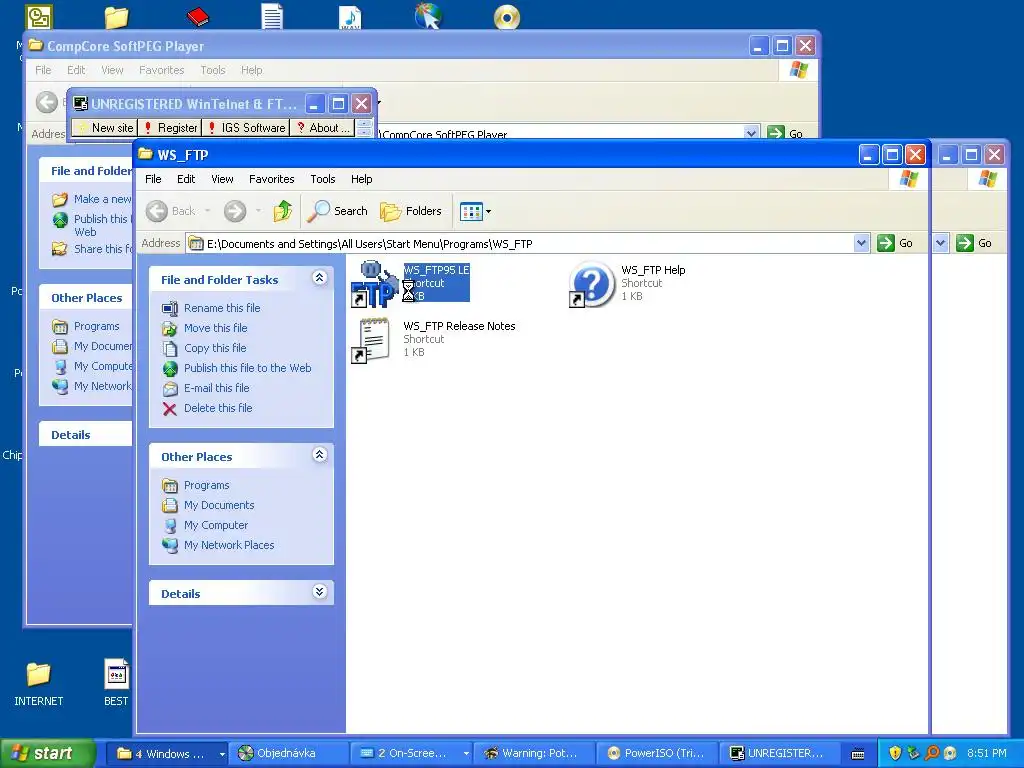This screenshot has width=1024, height=768.
Task: Select the WAV audio file desktop icon
Action: (x=350, y=17)
